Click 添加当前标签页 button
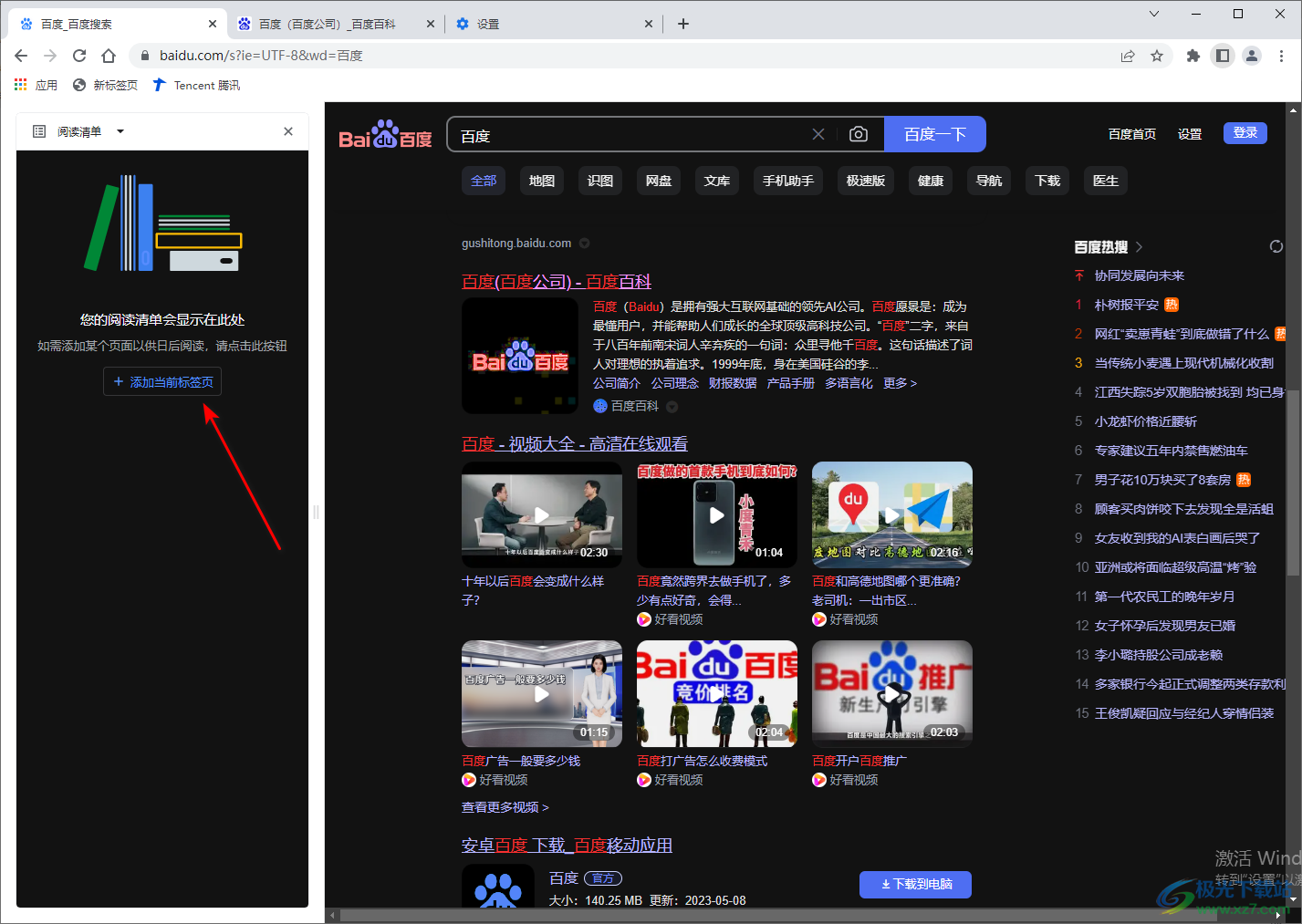 coord(162,382)
